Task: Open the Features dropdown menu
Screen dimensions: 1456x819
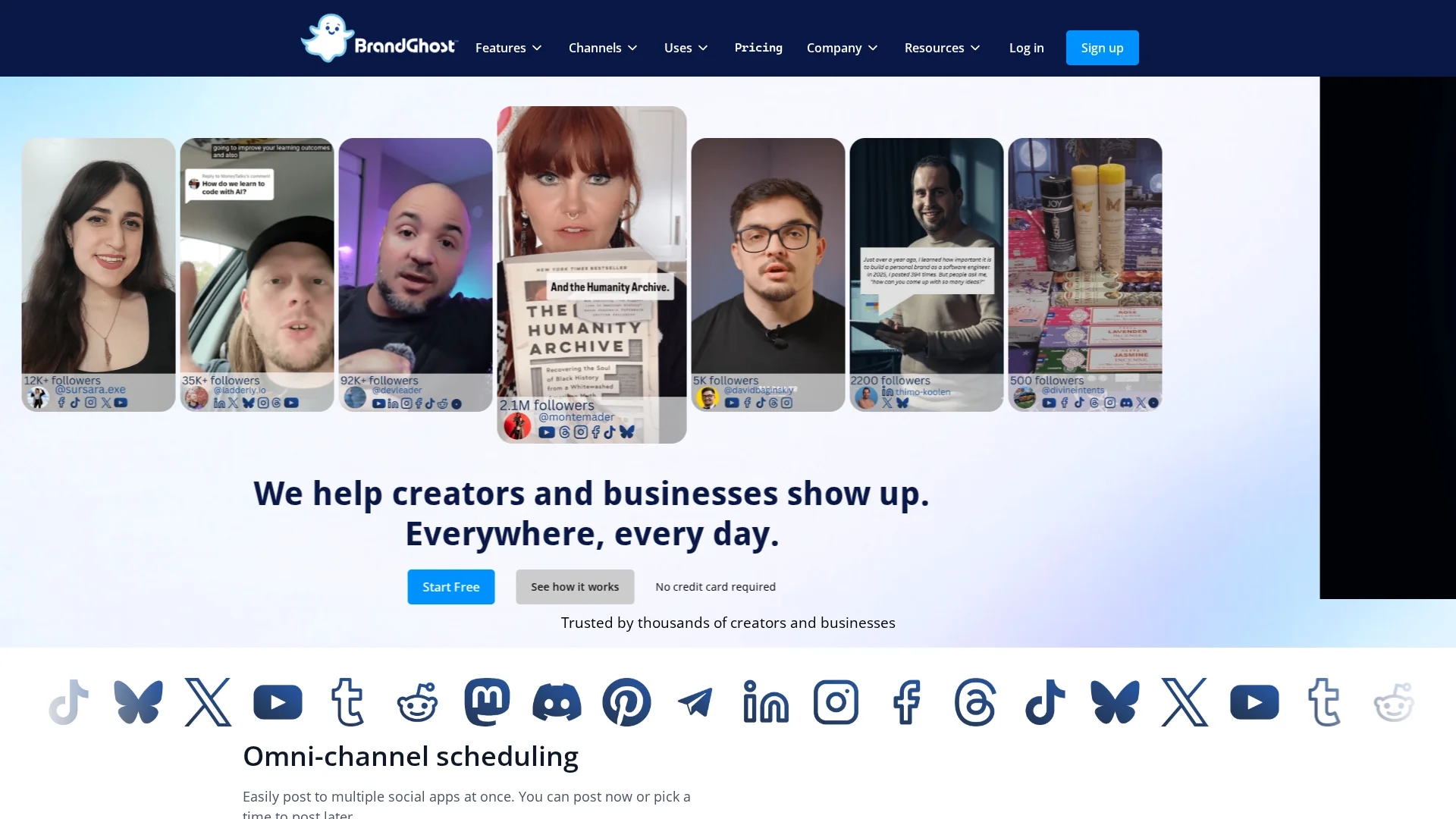Action: (x=509, y=48)
